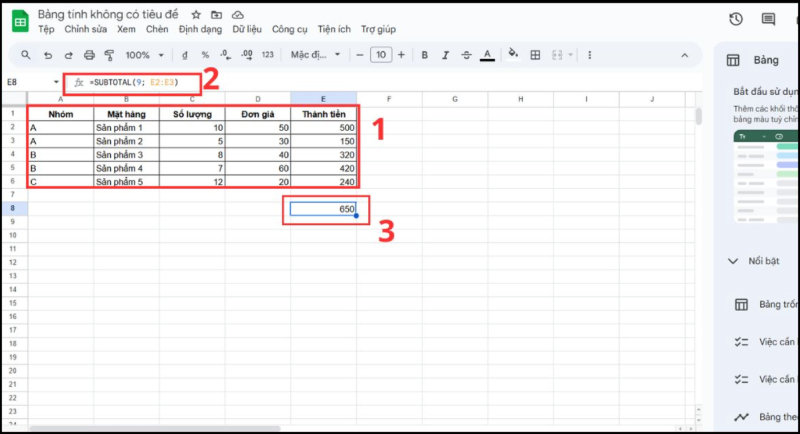Click the Bảng panel table icon
This screenshot has height=434, width=800.
pos(733,60)
